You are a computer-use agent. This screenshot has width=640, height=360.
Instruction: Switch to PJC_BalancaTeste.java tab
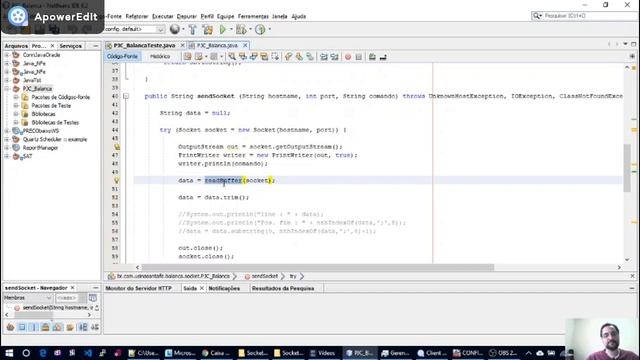pyautogui.click(x=144, y=45)
